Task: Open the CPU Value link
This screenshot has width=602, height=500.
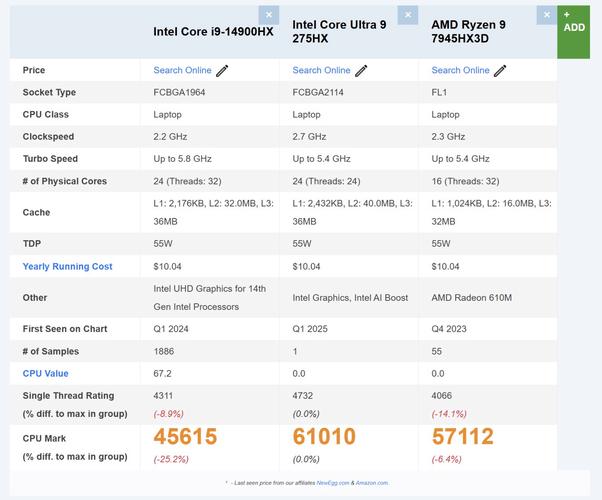Action: coord(45,374)
